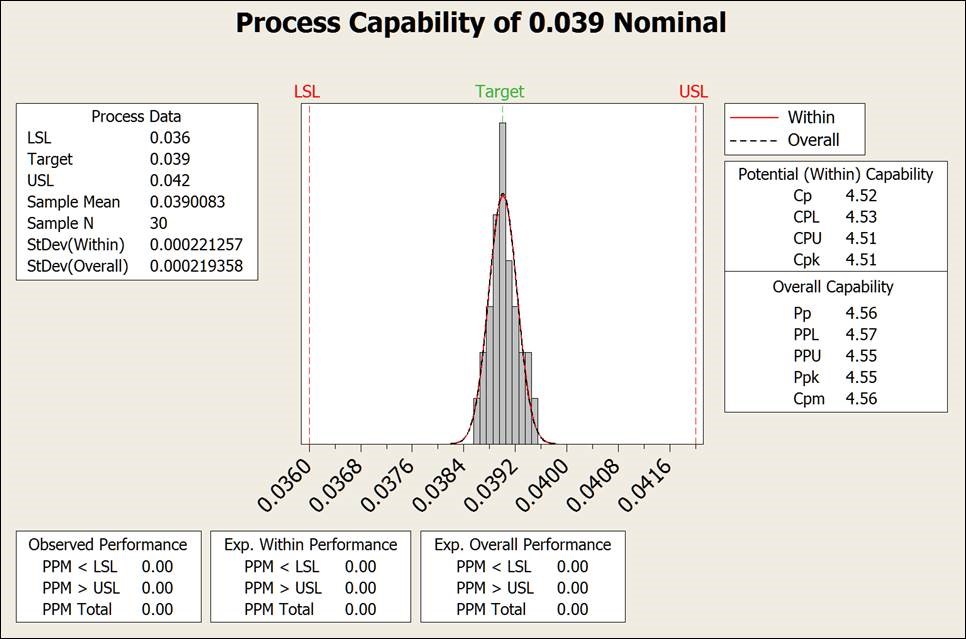Select the Cpm row label
The height and width of the screenshot is (639, 966).
click(x=809, y=399)
